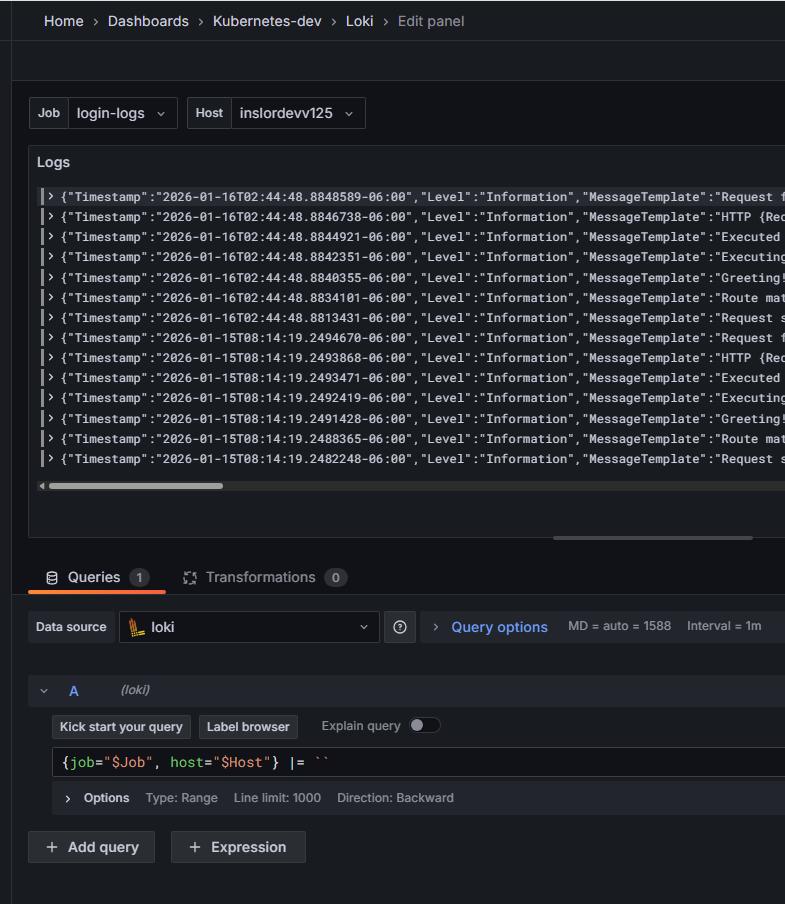Expand log row with timestamp 08:14:19.2488365
The image size is (785, 904).
tap(51, 439)
